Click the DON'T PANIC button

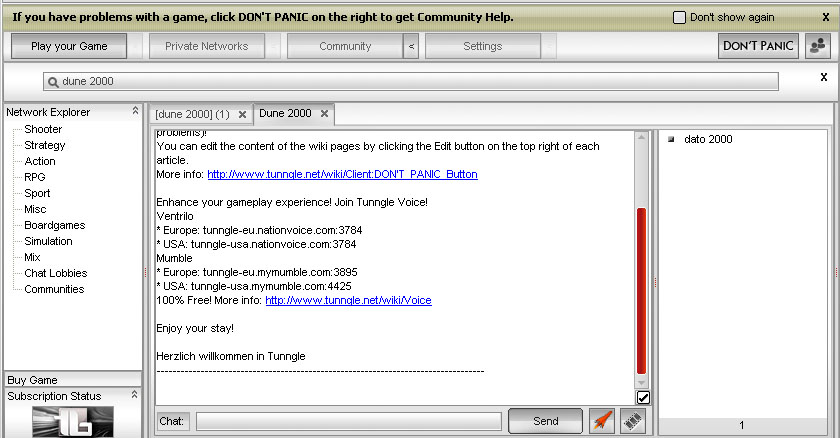coord(758,46)
